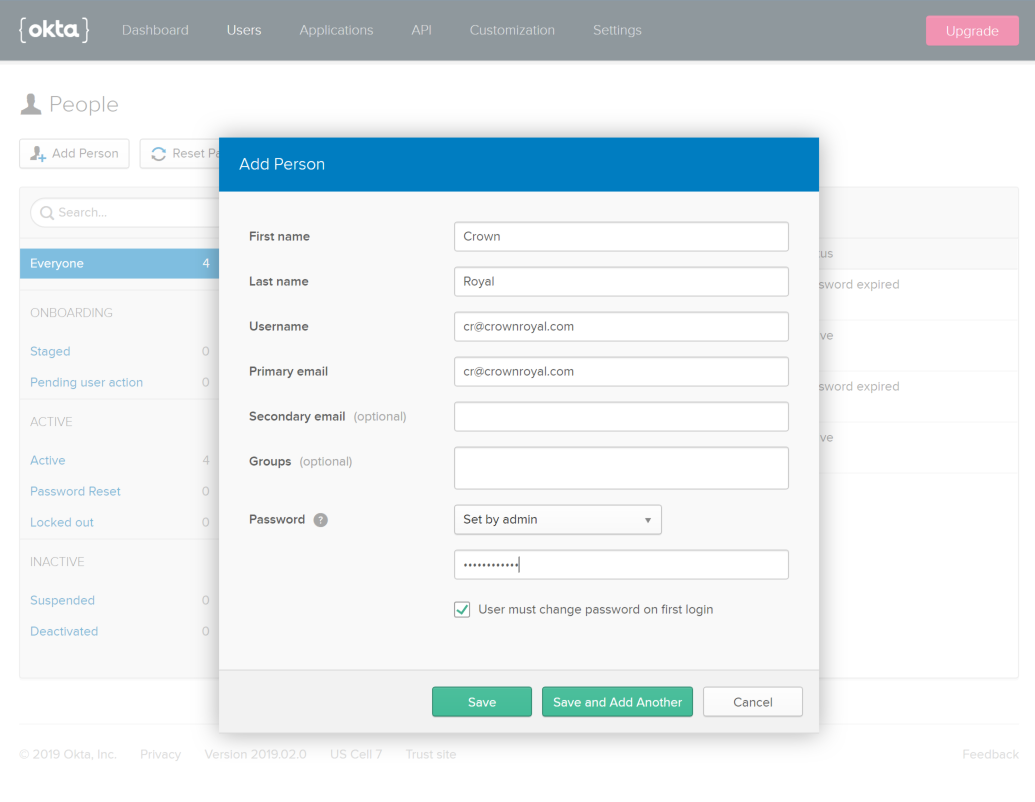Click the password help question mark icon
The width and height of the screenshot is (1035, 802).
320,520
